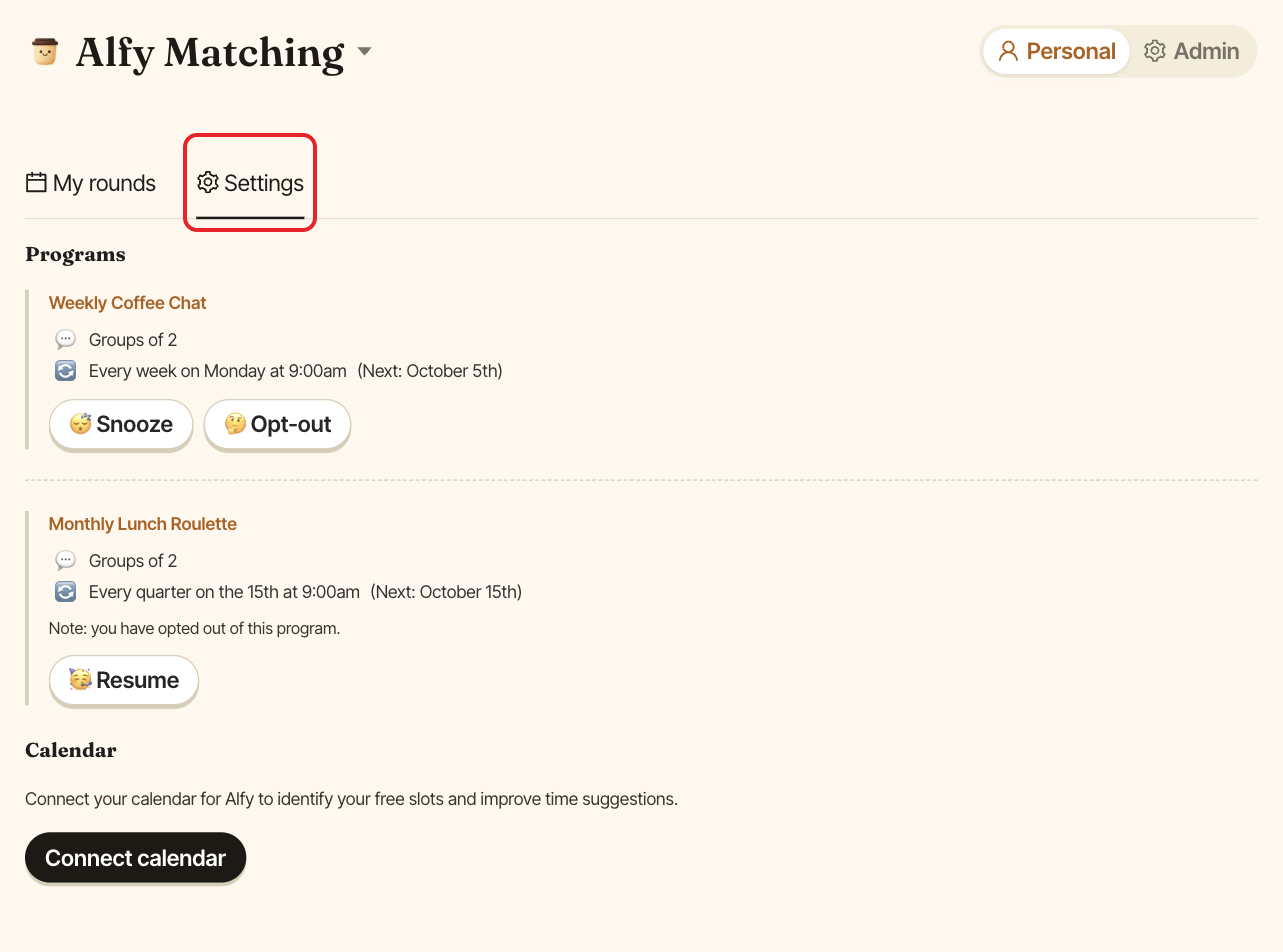This screenshot has height=952, width=1283.
Task: Click speech bubble icon under Weekly Coffee Chat
Action: 65,340
